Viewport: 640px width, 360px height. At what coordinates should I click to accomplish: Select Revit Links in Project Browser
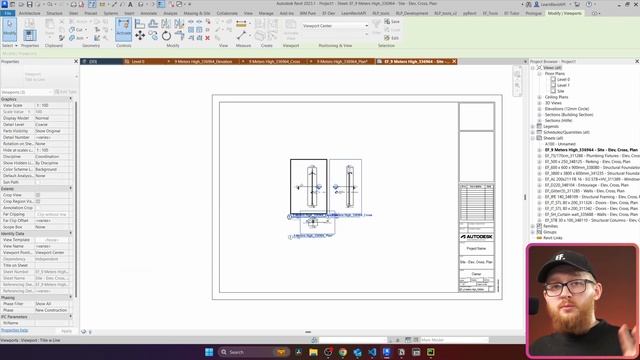tap(553, 238)
